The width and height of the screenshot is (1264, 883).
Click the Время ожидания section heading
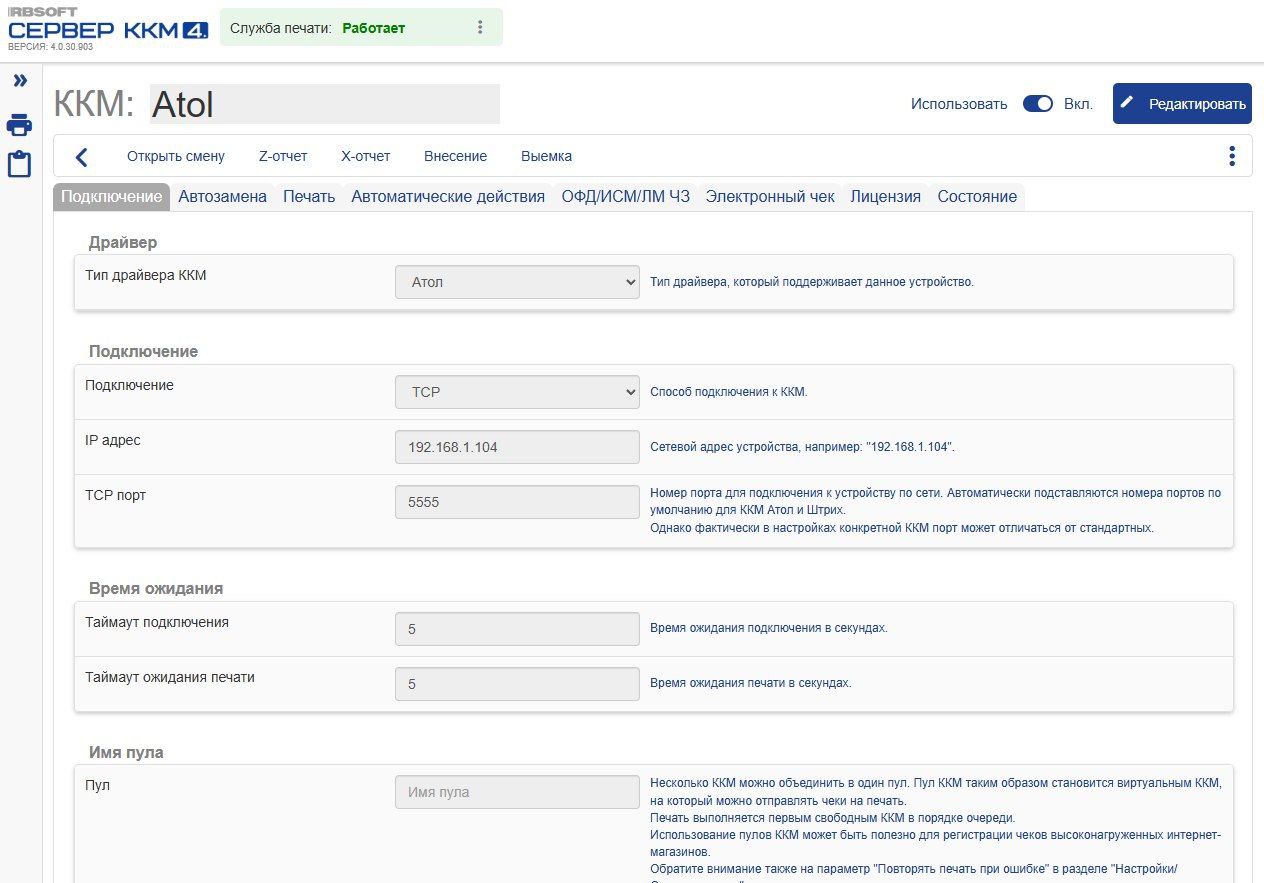click(x=156, y=588)
